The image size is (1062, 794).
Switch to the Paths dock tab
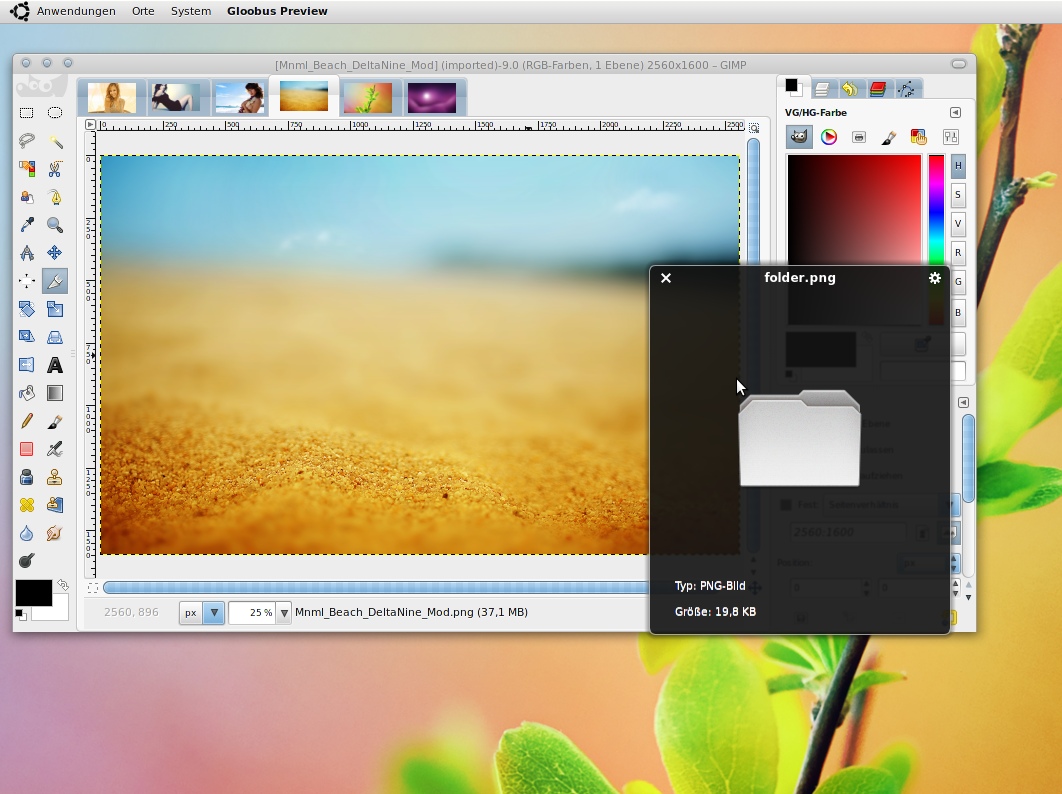(x=906, y=89)
